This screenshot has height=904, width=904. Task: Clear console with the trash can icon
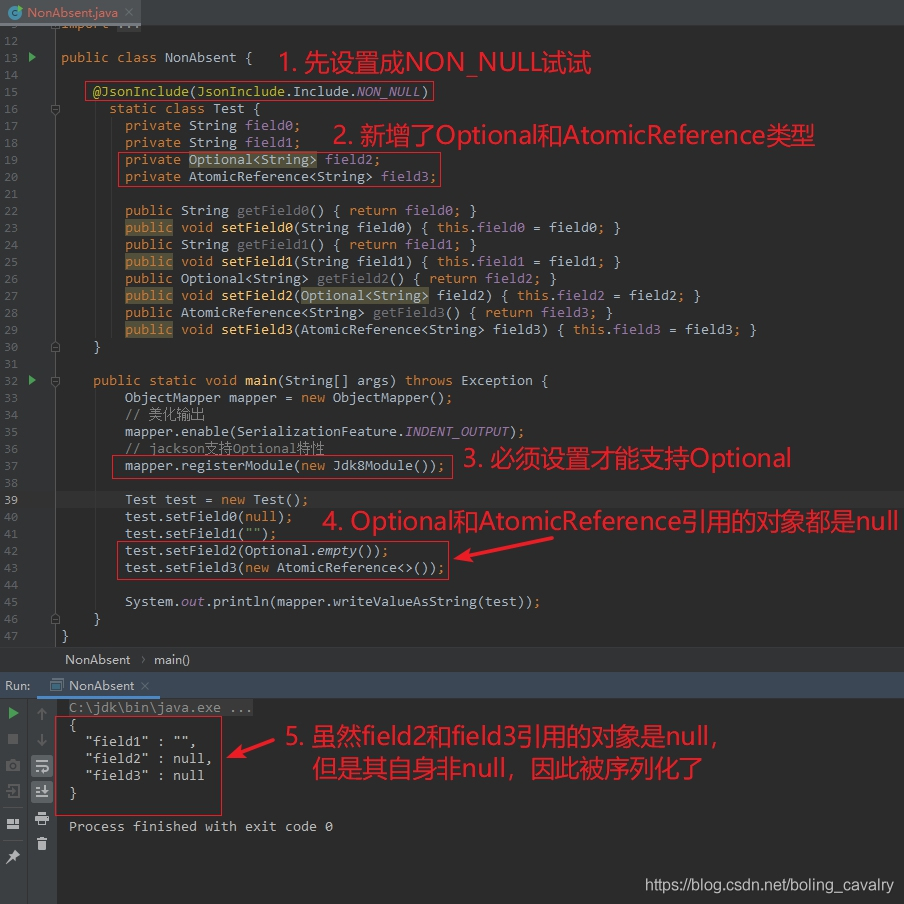click(x=42, y=844)
